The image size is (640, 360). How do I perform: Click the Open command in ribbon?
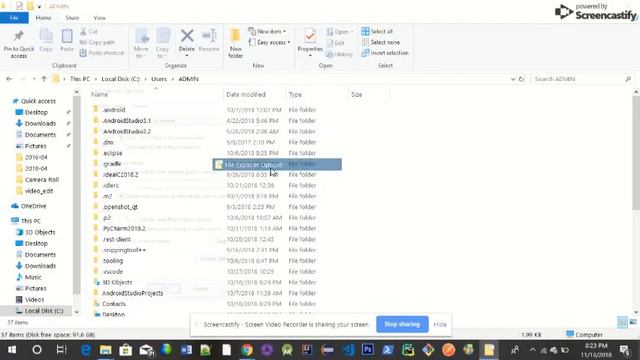pyautogui.click(x=340, y=31)
